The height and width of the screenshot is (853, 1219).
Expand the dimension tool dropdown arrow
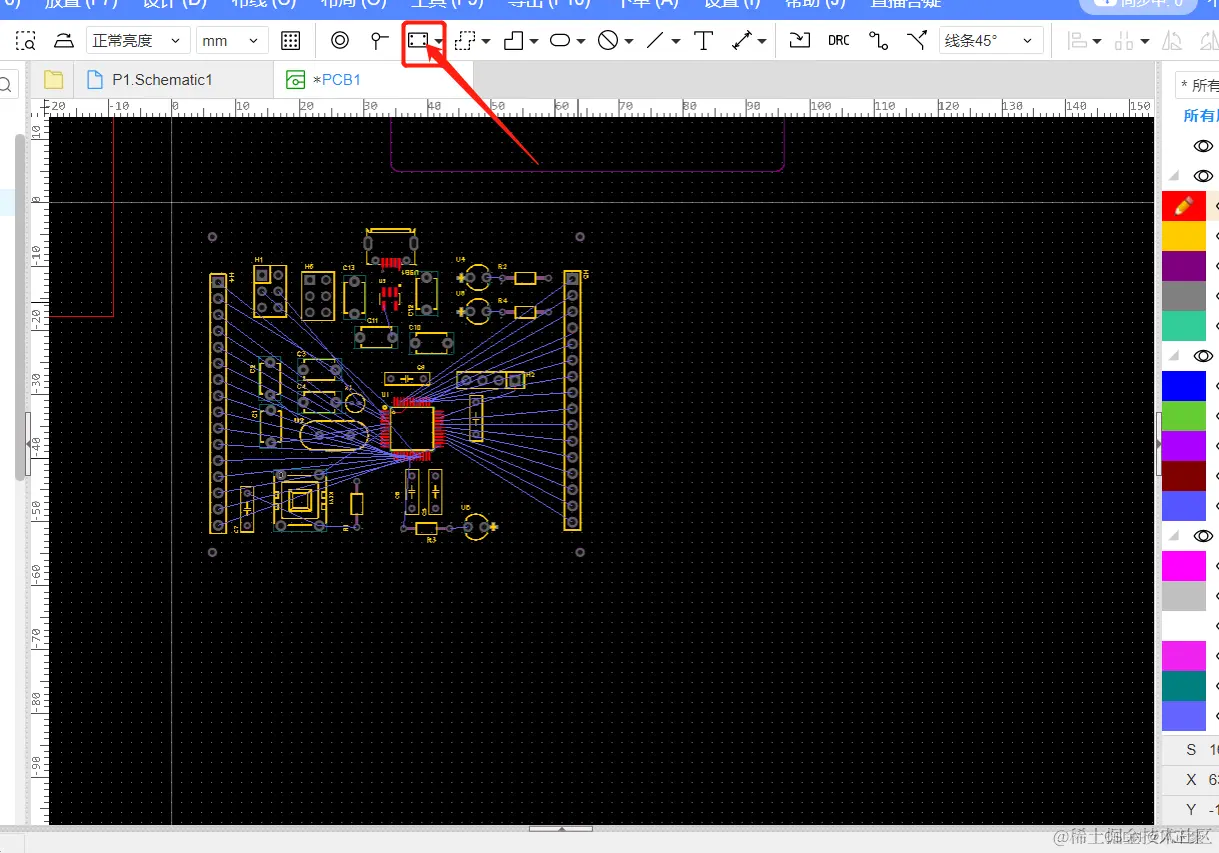pyautogui.click(x=763, y=42)
